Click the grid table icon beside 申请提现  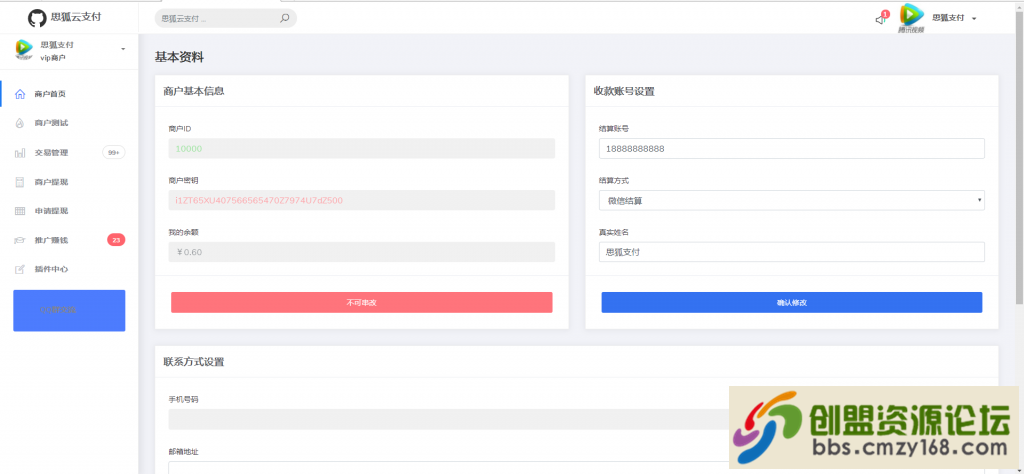(x=20, y=211)
